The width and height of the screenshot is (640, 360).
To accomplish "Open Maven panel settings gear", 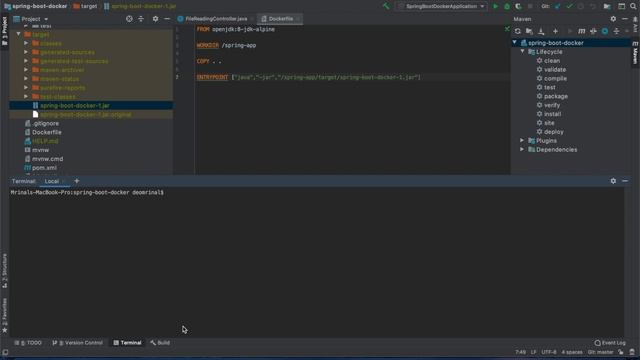I will pyautogui.click(x=613, y=19).
